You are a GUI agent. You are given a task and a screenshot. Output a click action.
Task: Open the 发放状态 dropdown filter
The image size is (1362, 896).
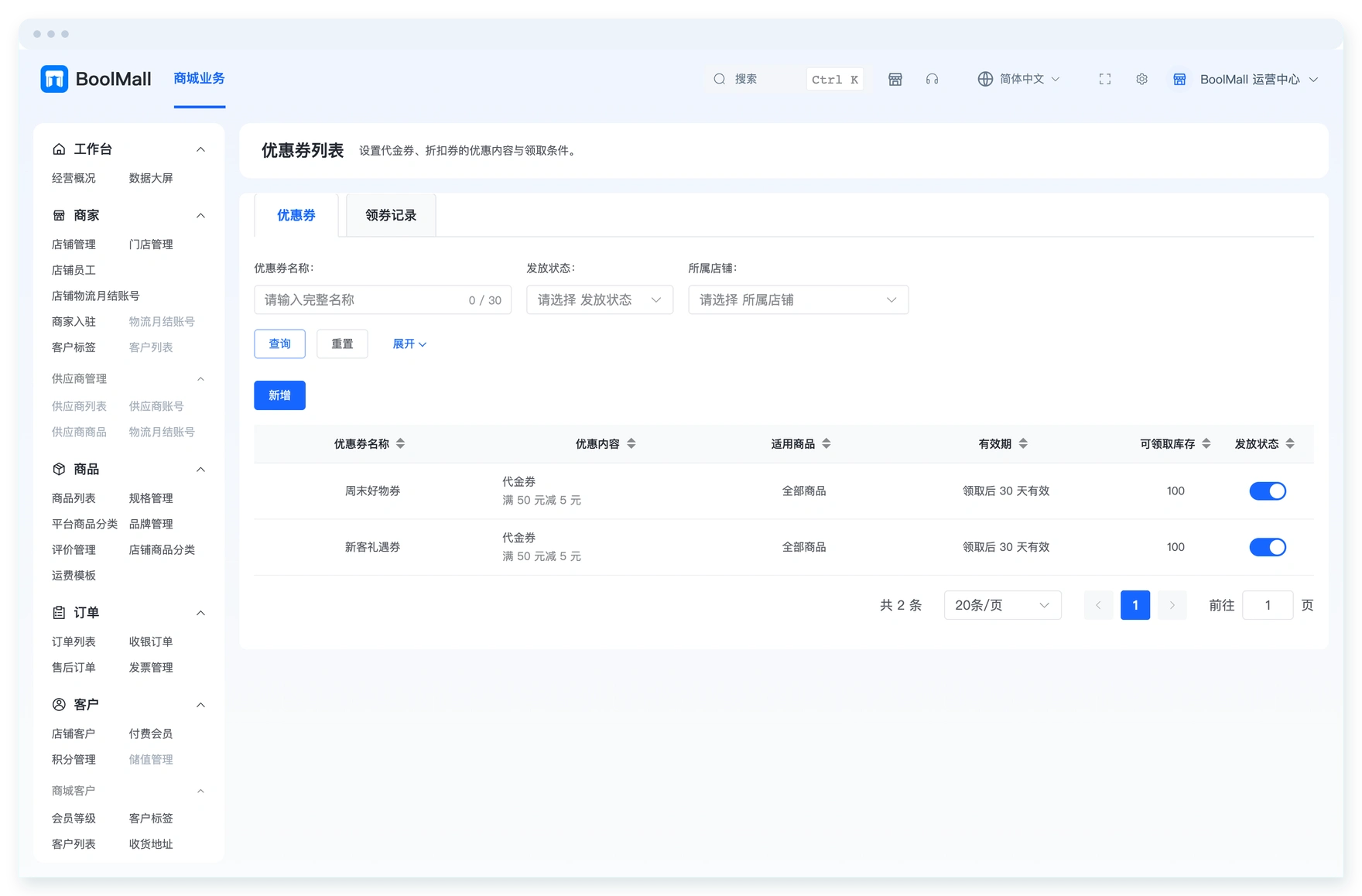click(599, 299)
